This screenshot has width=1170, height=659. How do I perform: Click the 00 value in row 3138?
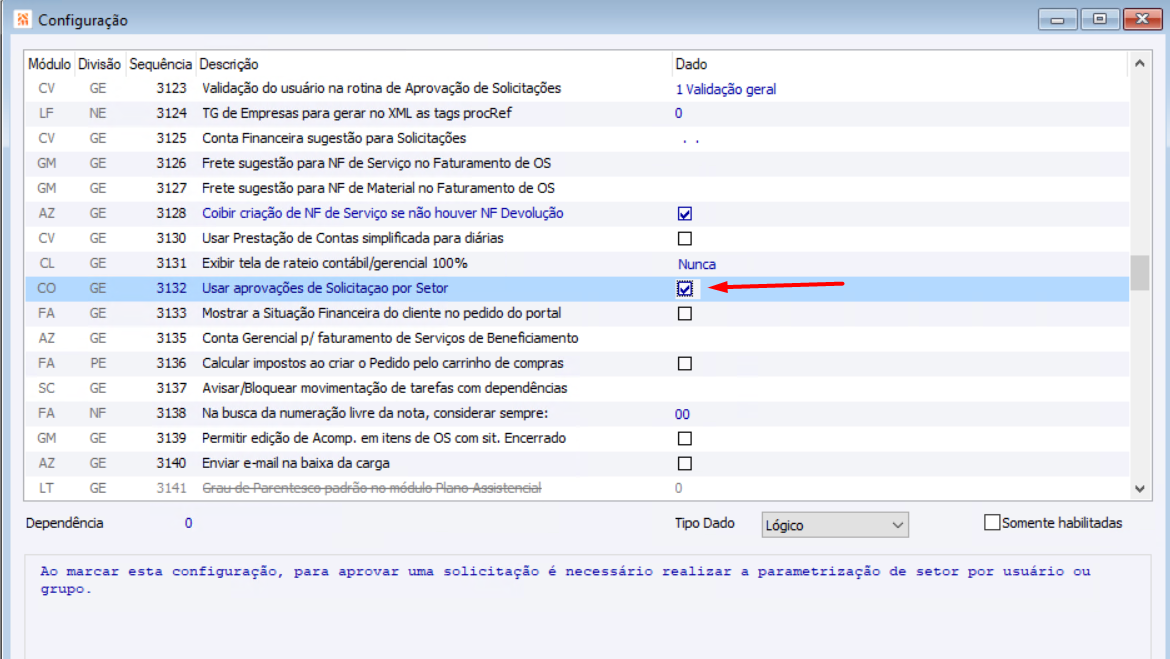(682, 414)
